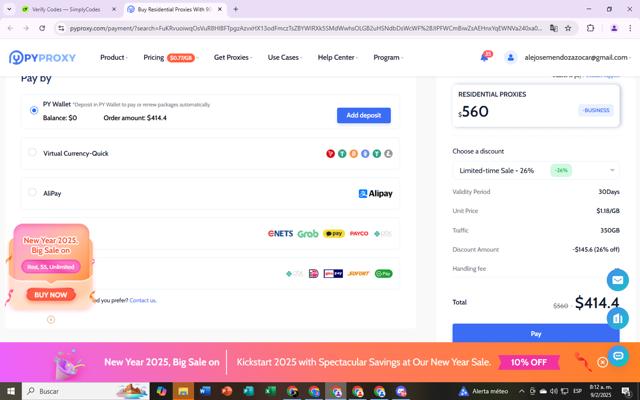The width and height of the screenshot is (640, 400).
Task: Open the notification bell icon
Action: coord(484,57)
